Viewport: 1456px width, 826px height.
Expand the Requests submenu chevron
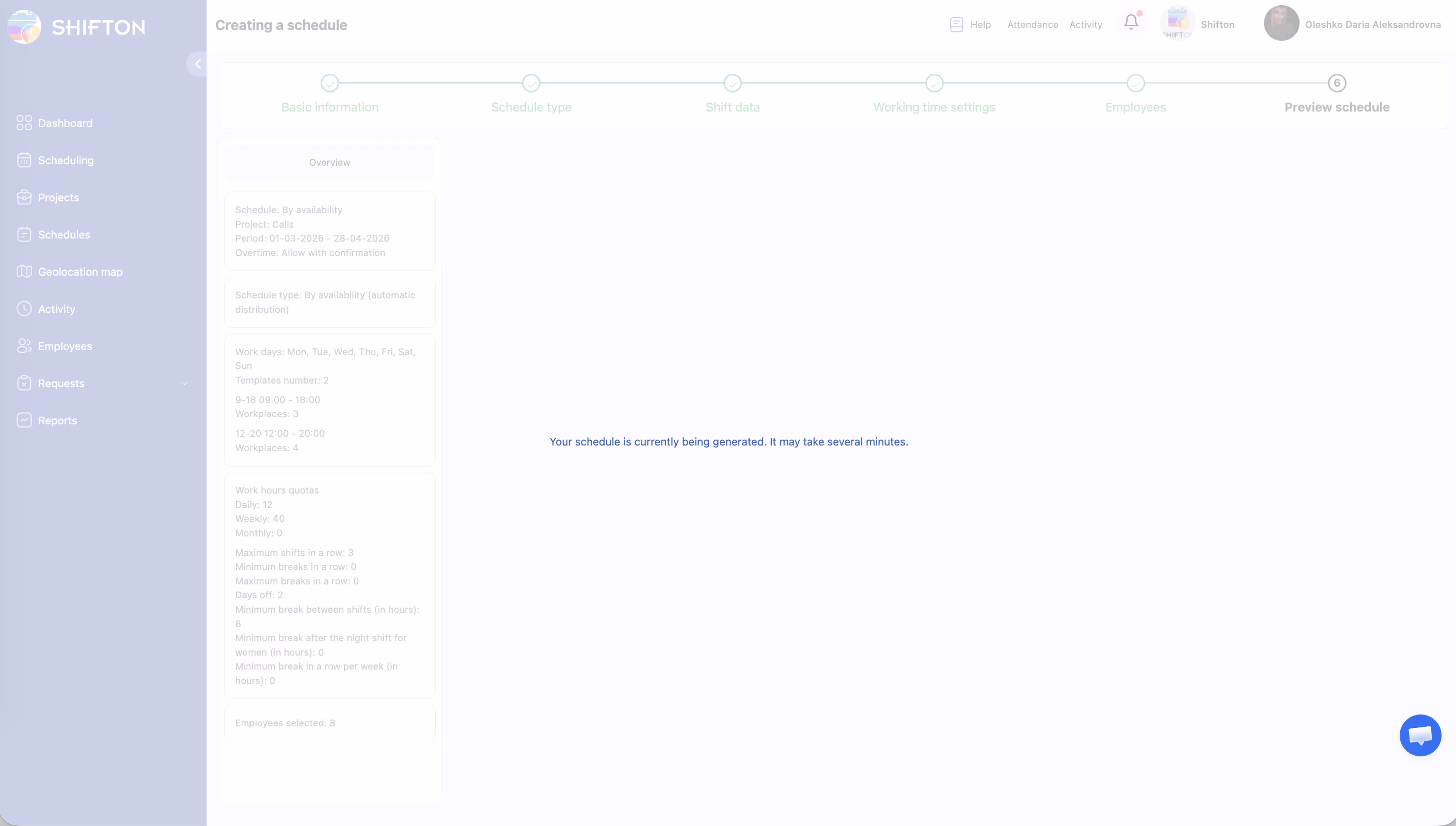tap(184, 384)
